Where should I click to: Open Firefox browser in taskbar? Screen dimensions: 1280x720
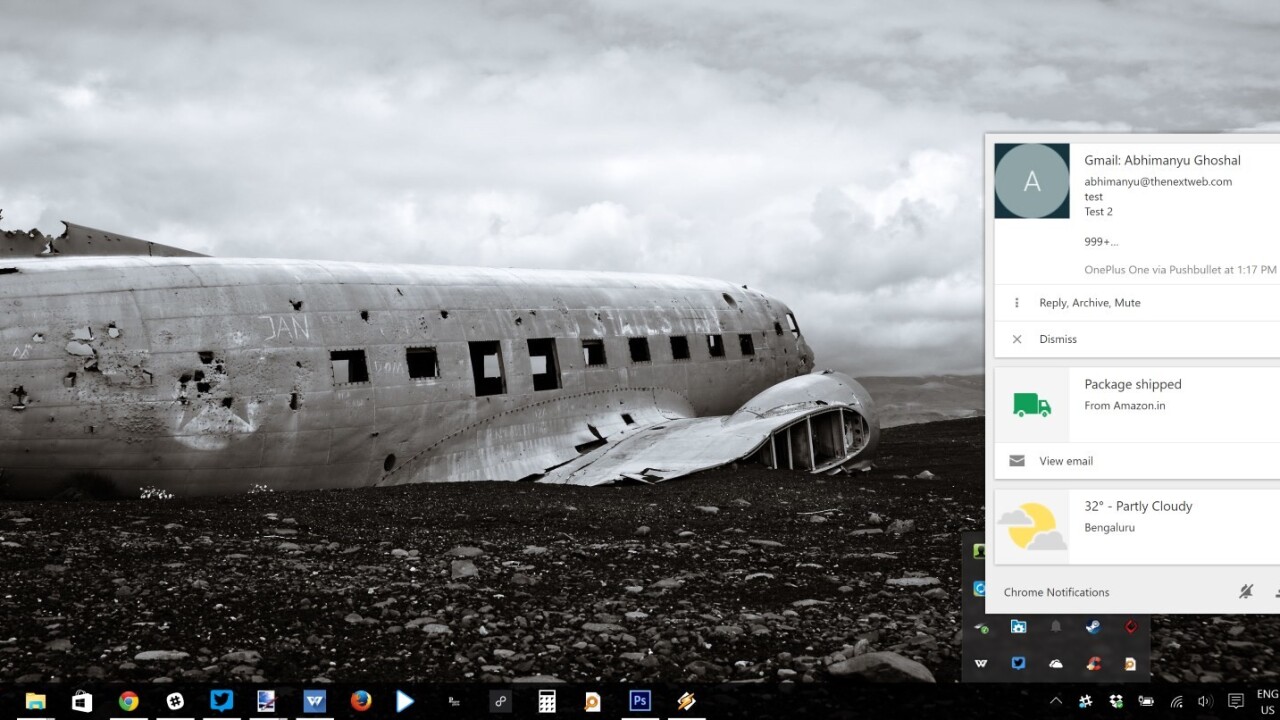pos(361,701)
